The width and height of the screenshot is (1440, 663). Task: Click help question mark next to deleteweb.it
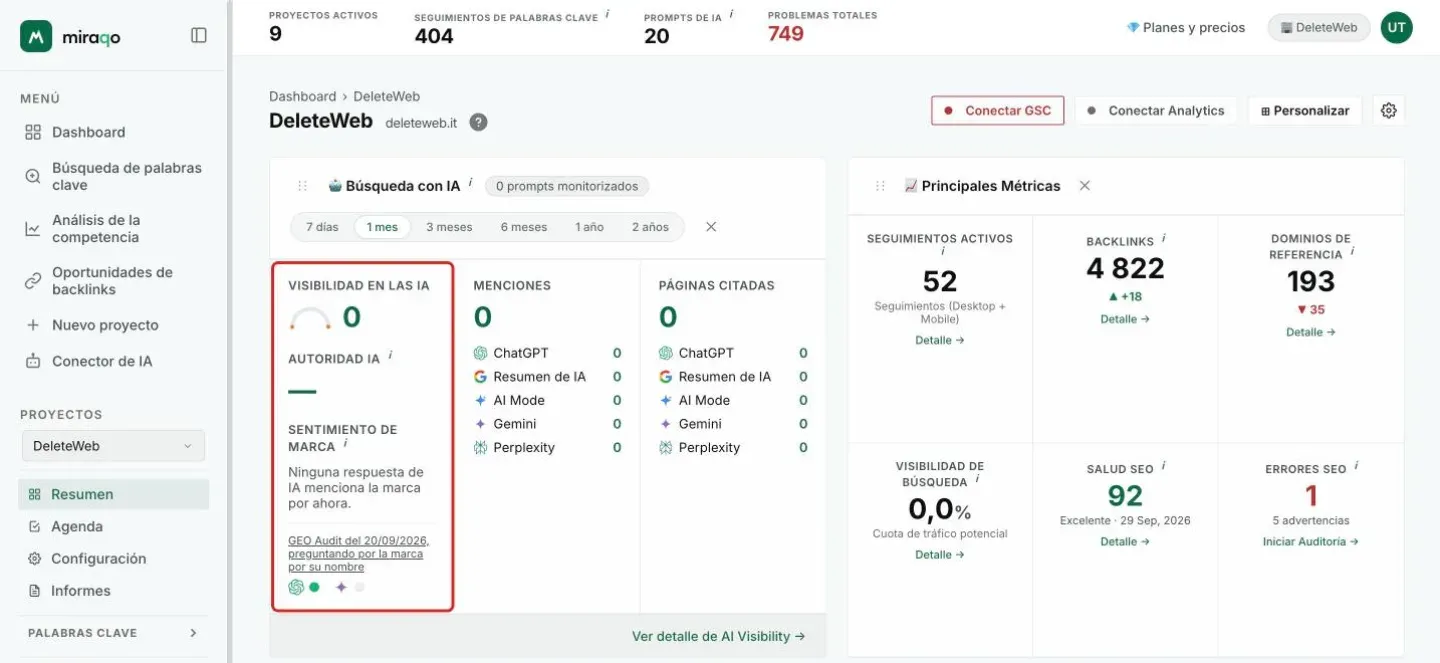point(479,122)
